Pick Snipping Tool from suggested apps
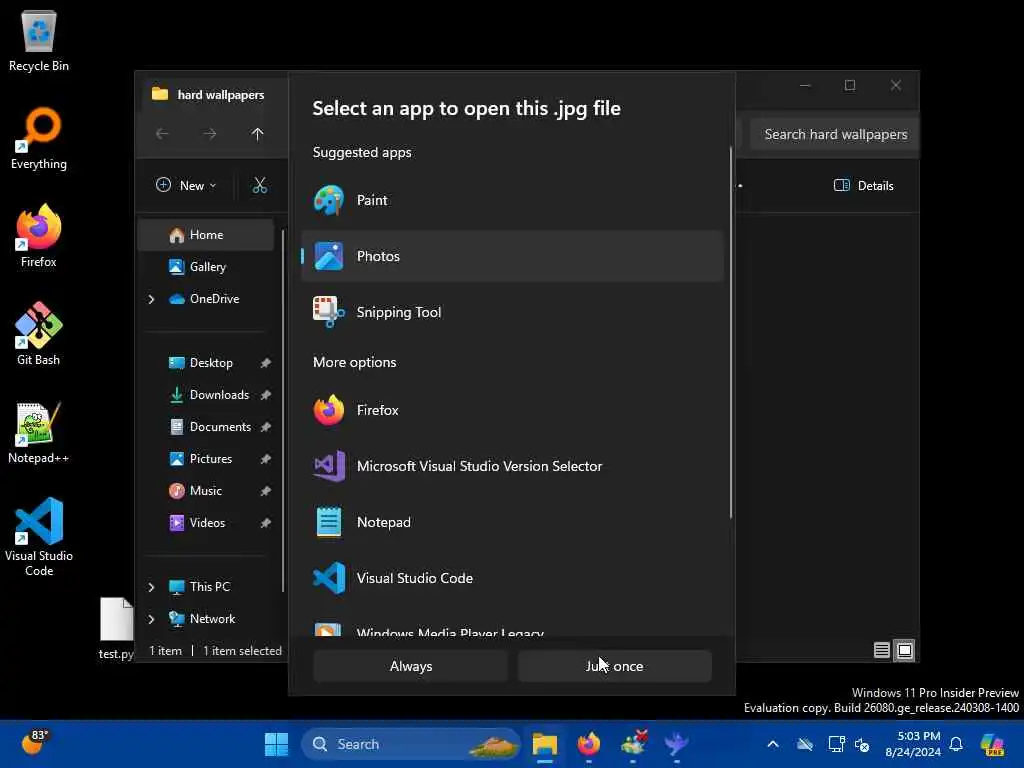 [x=512, y=312]
